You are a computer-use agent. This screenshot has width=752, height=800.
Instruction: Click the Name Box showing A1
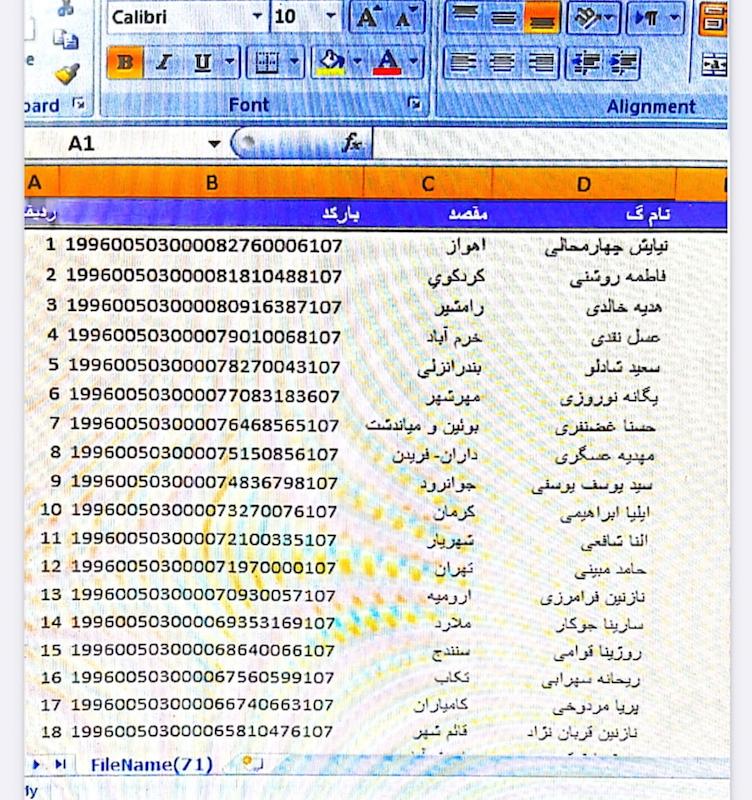(x=115, y=143)
